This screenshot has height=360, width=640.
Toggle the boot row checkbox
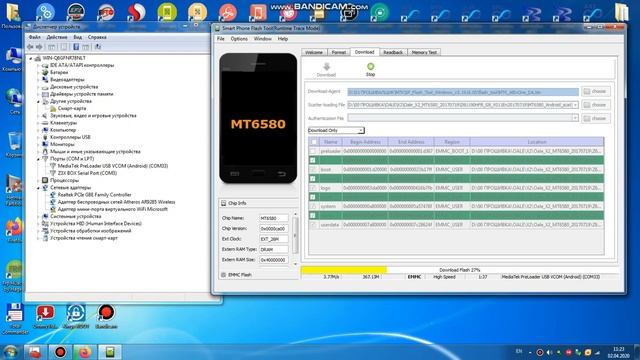313,169
